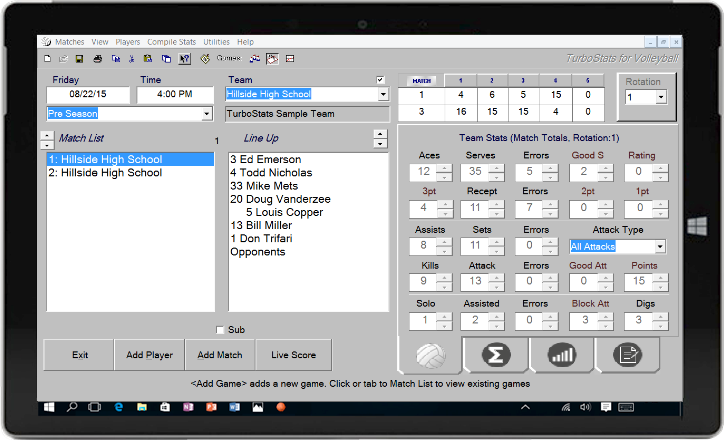Increase the Kills value with up arrow
The image size is (726, 441).
[444, 277]
